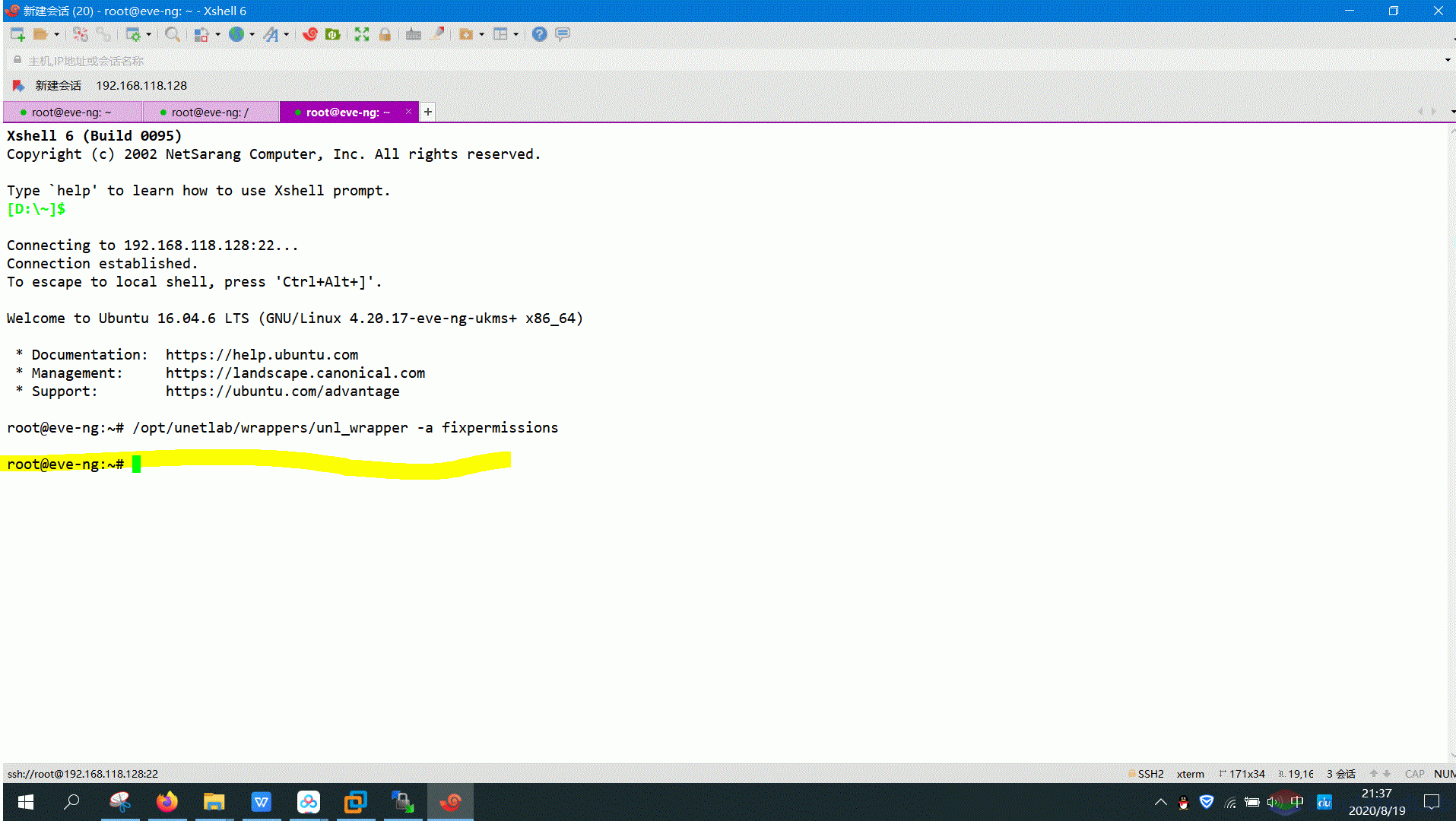Launch Xmanager via red swirl toolbar icon
This screenshot has width=1456, height=821.
coord(309,34)
